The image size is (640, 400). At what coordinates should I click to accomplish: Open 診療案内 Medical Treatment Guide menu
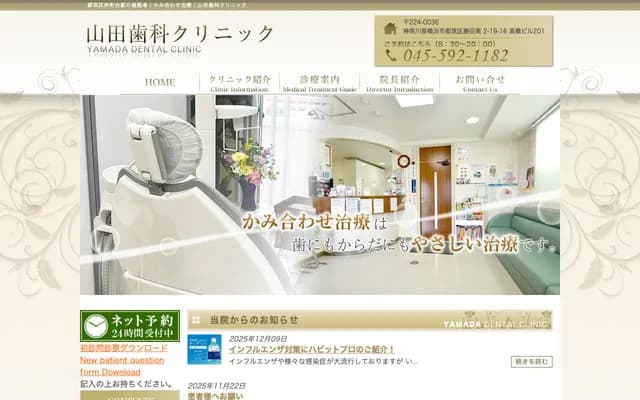[320, 83]
